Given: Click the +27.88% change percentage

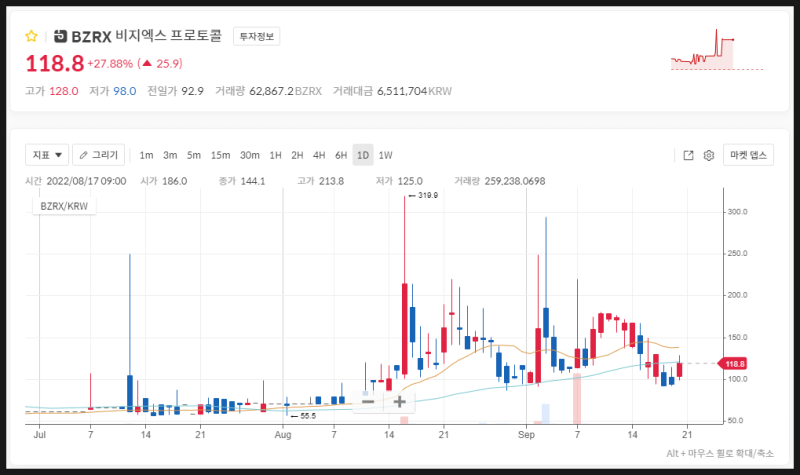Looking at the screenshot, I should 110,64.
